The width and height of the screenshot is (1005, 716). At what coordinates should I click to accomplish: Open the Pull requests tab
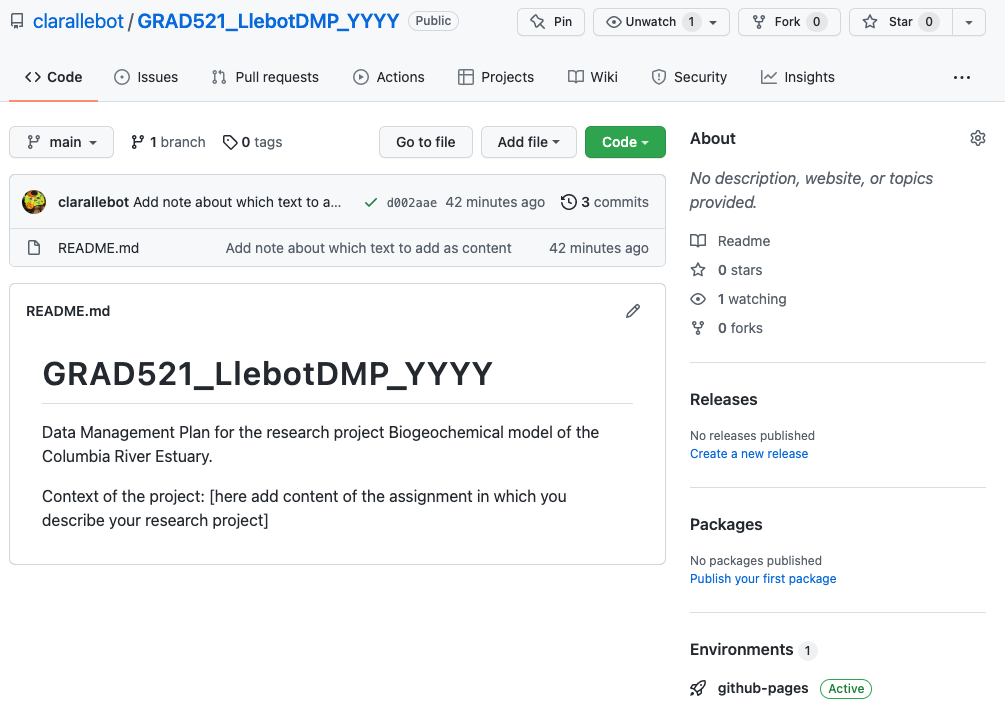pos(265,77)
